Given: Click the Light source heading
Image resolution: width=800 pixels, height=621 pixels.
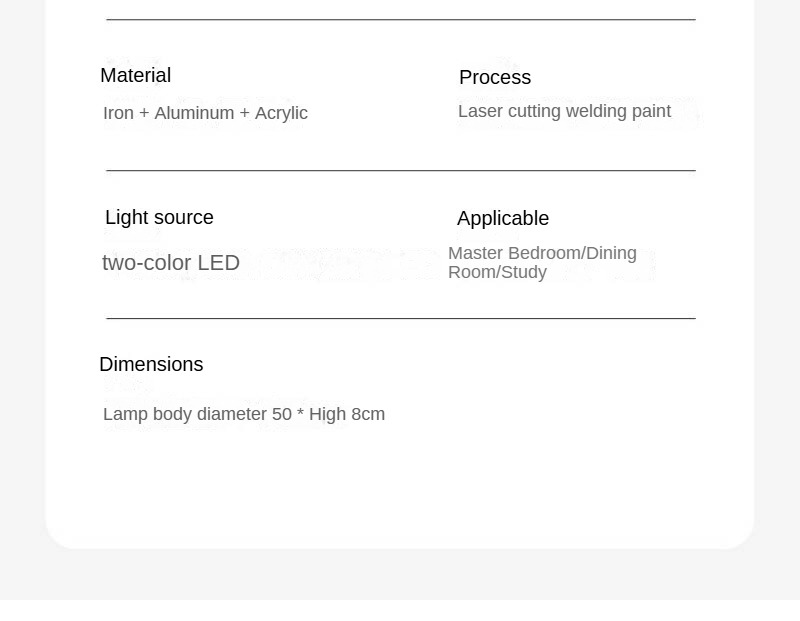Looking at the screenshot, I should 159,217.
